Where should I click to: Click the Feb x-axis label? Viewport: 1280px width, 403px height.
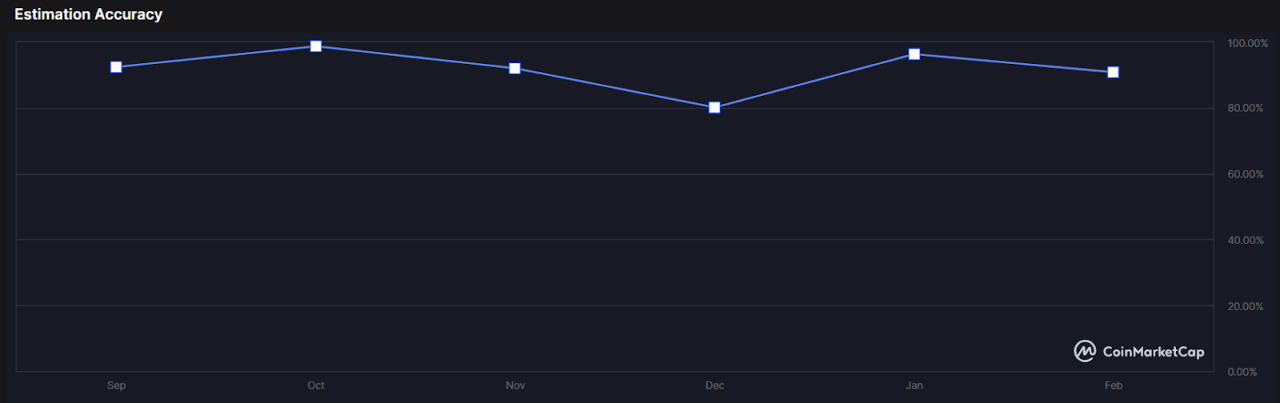pos(1113,385)
